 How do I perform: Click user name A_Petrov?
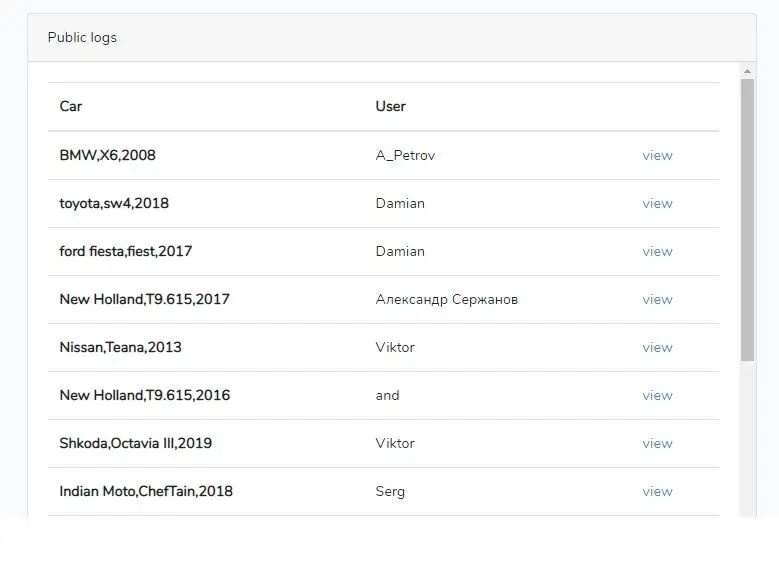pos(405,156)
